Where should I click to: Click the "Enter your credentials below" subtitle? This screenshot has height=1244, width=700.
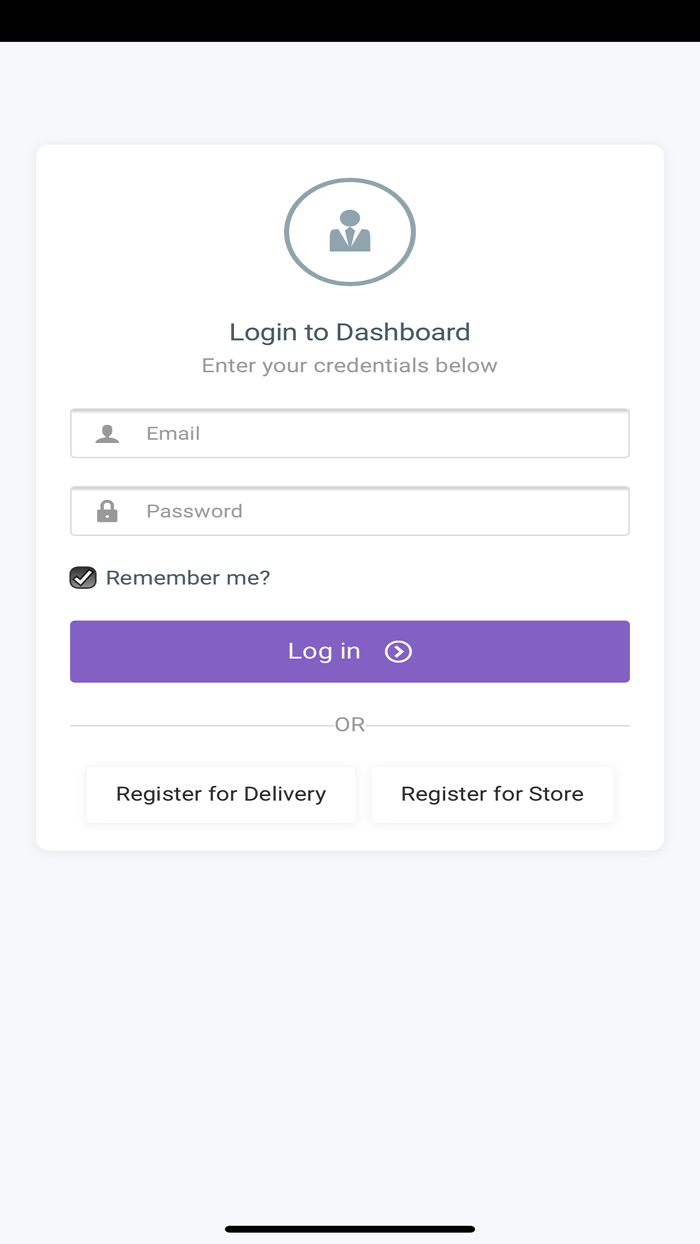(350, 366)
